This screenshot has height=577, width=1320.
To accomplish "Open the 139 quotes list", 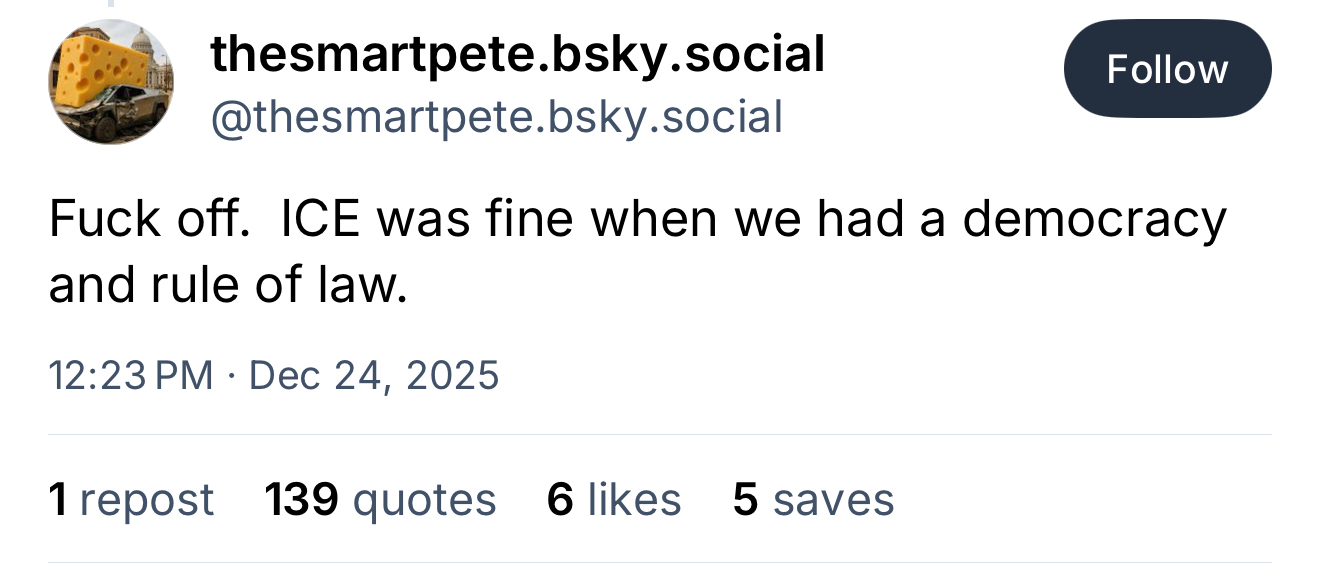I will [380, 499].
